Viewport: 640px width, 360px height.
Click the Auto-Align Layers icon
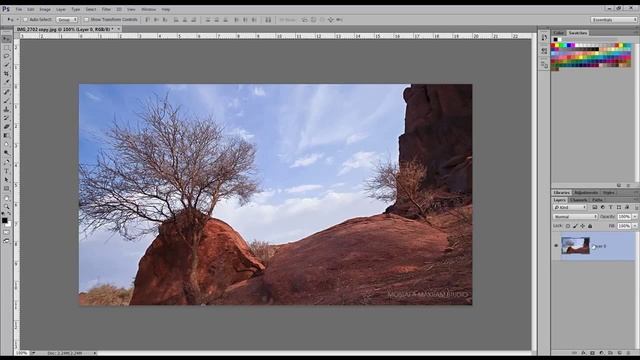click(268, 20)
